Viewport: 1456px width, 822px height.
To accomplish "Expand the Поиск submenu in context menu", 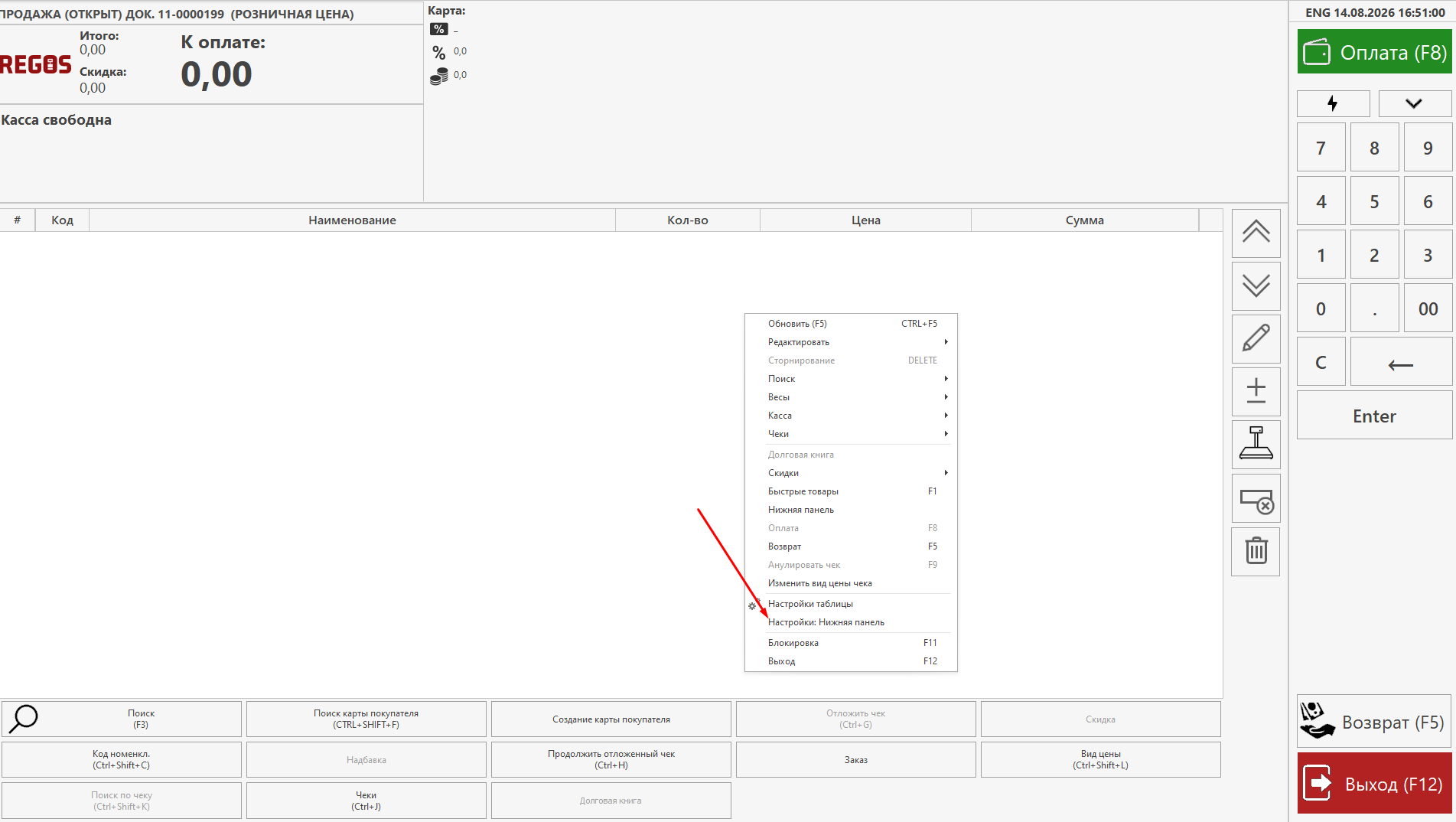I will click(x=851, y=379).
